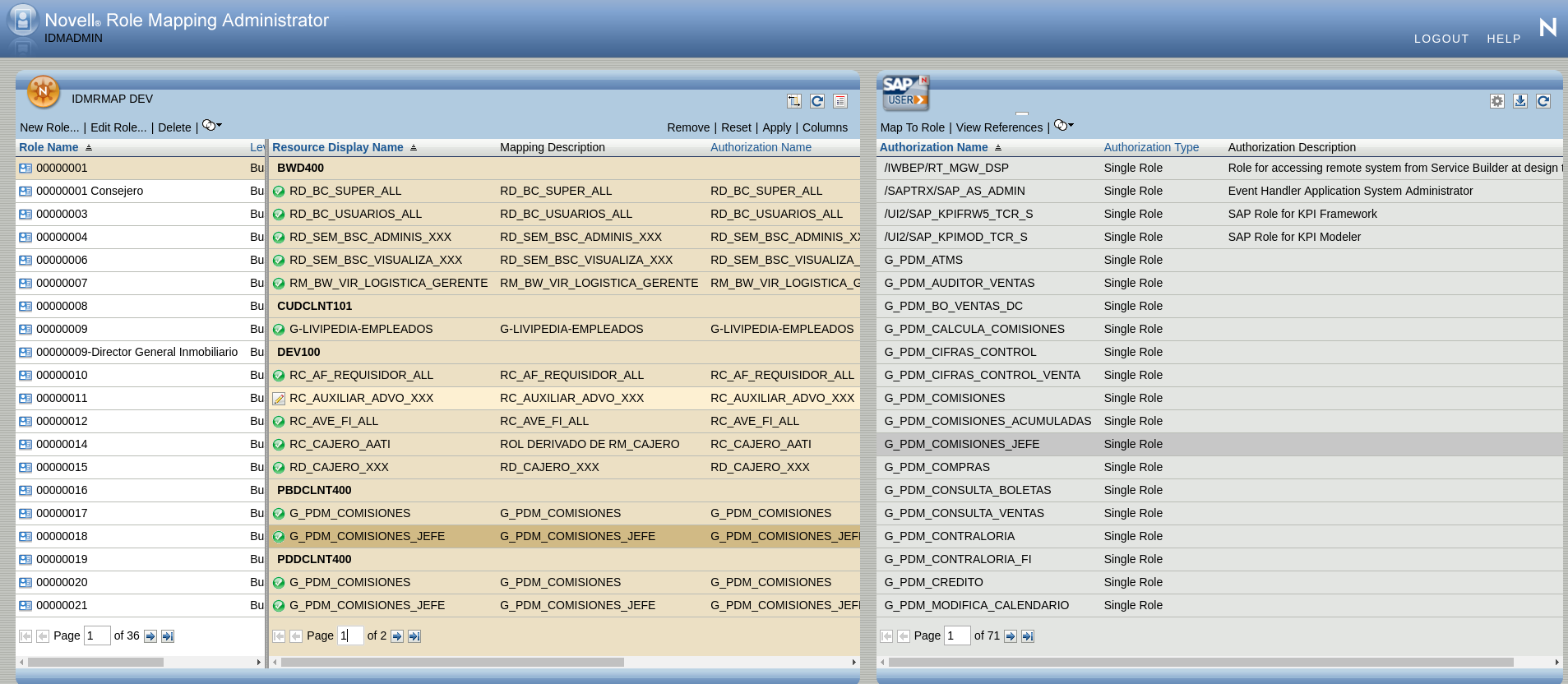Sort roles by Role Name column
This screenshot has width=1568, height=684.
click(49, 147)
